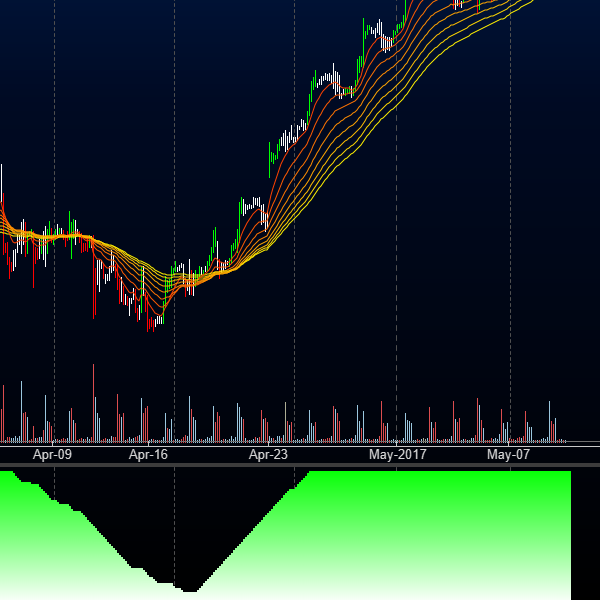600x600 pixels.
Task: Click the black strip right of green indicator
Action: pyautogui.click(x=585, y=535)
